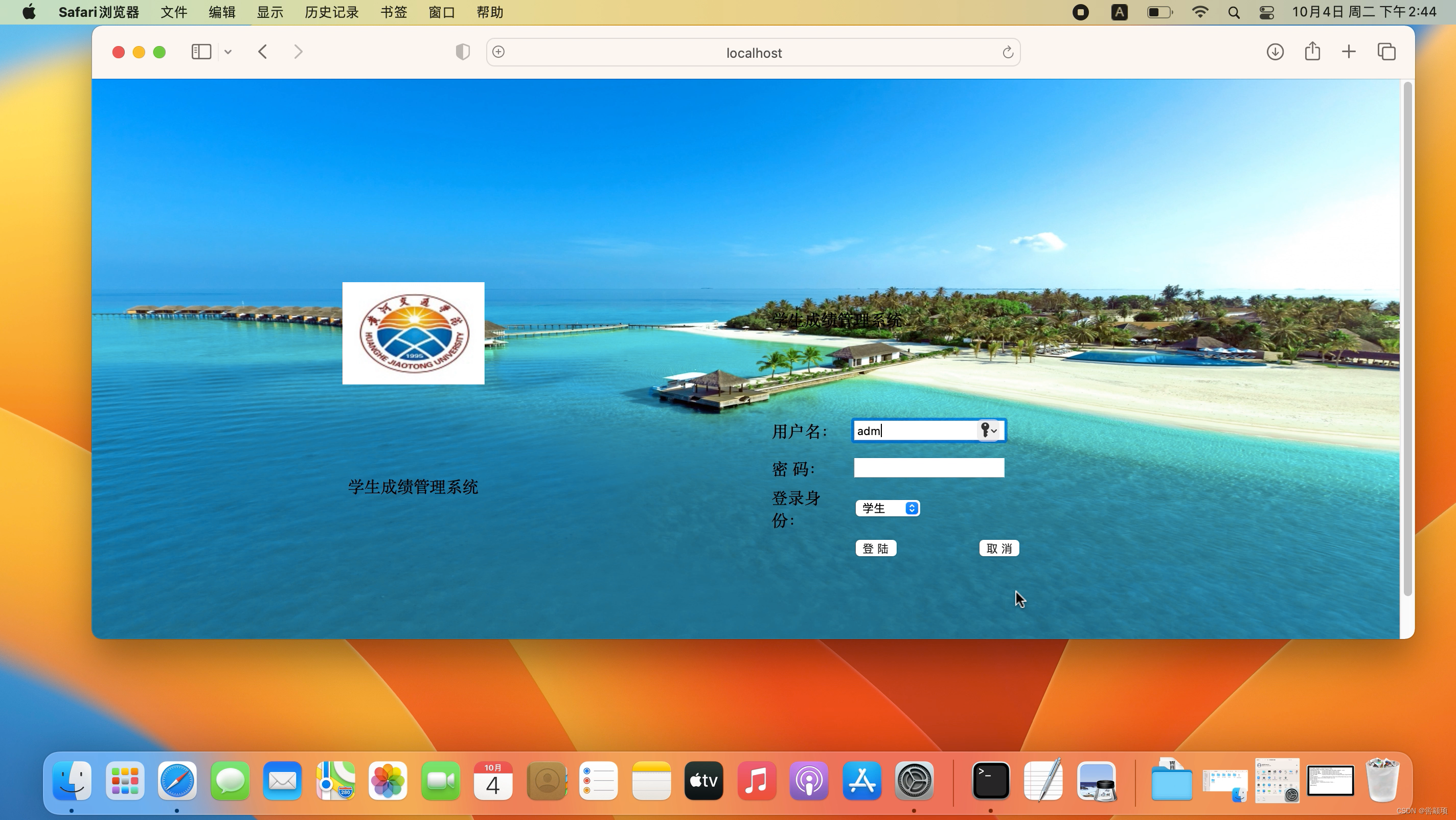Open Contacts from the Dock
The height and width of the screenshot is (820, 1456).
[x=547, y=781]
